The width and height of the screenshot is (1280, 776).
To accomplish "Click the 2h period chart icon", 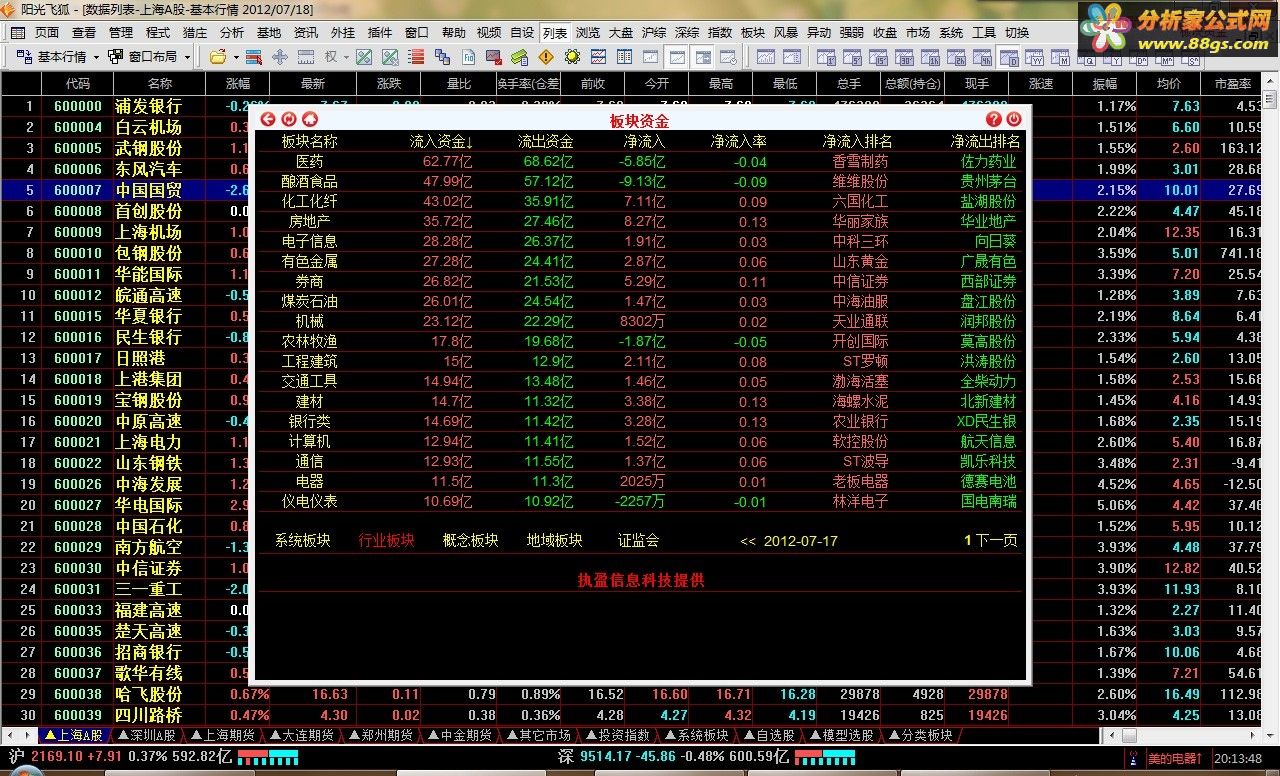I will tap(955, 57).
